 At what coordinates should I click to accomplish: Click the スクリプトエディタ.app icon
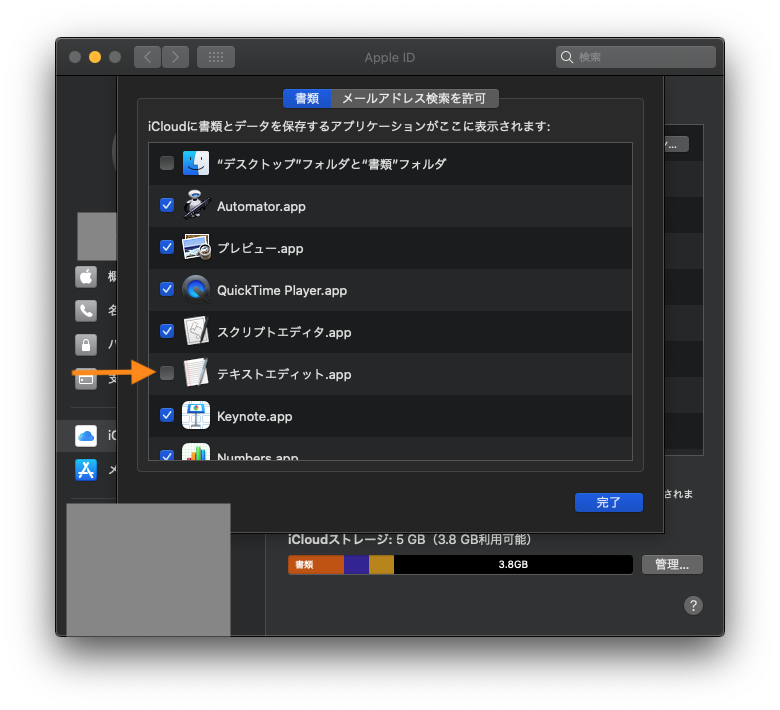pyautogui.click(x=195, y=331)
